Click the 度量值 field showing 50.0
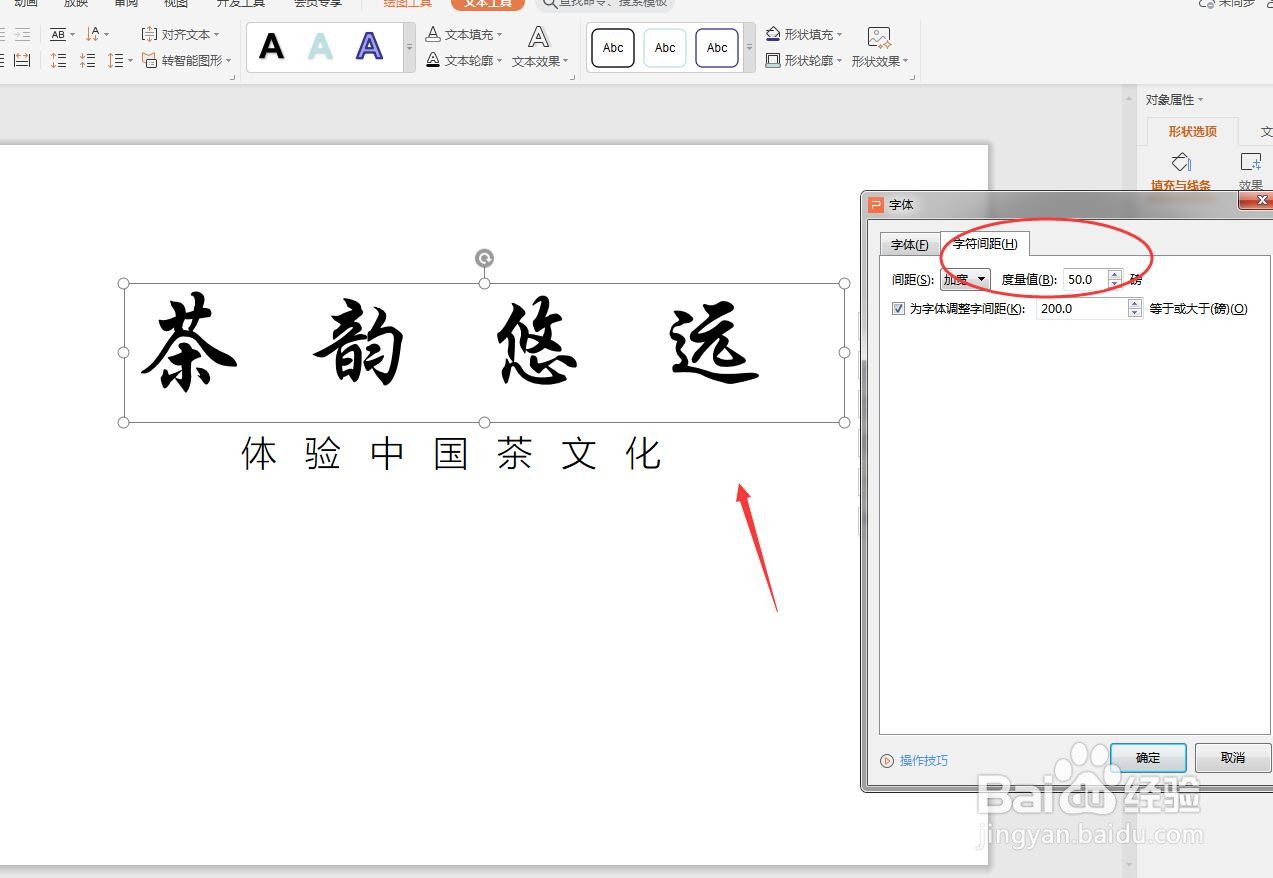This screenshot has width=1273, height=878. [x=1085, y=280]
